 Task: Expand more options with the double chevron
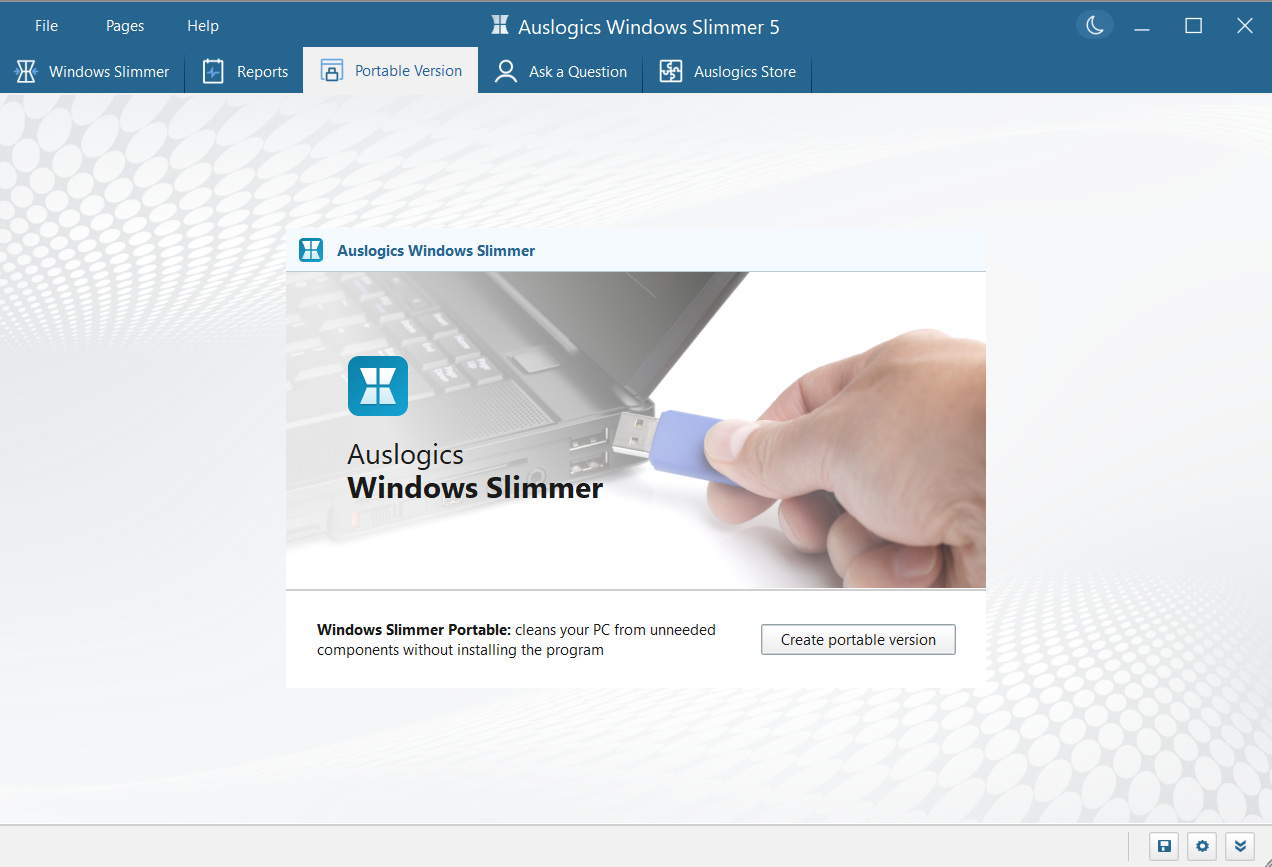point(1240,845)
